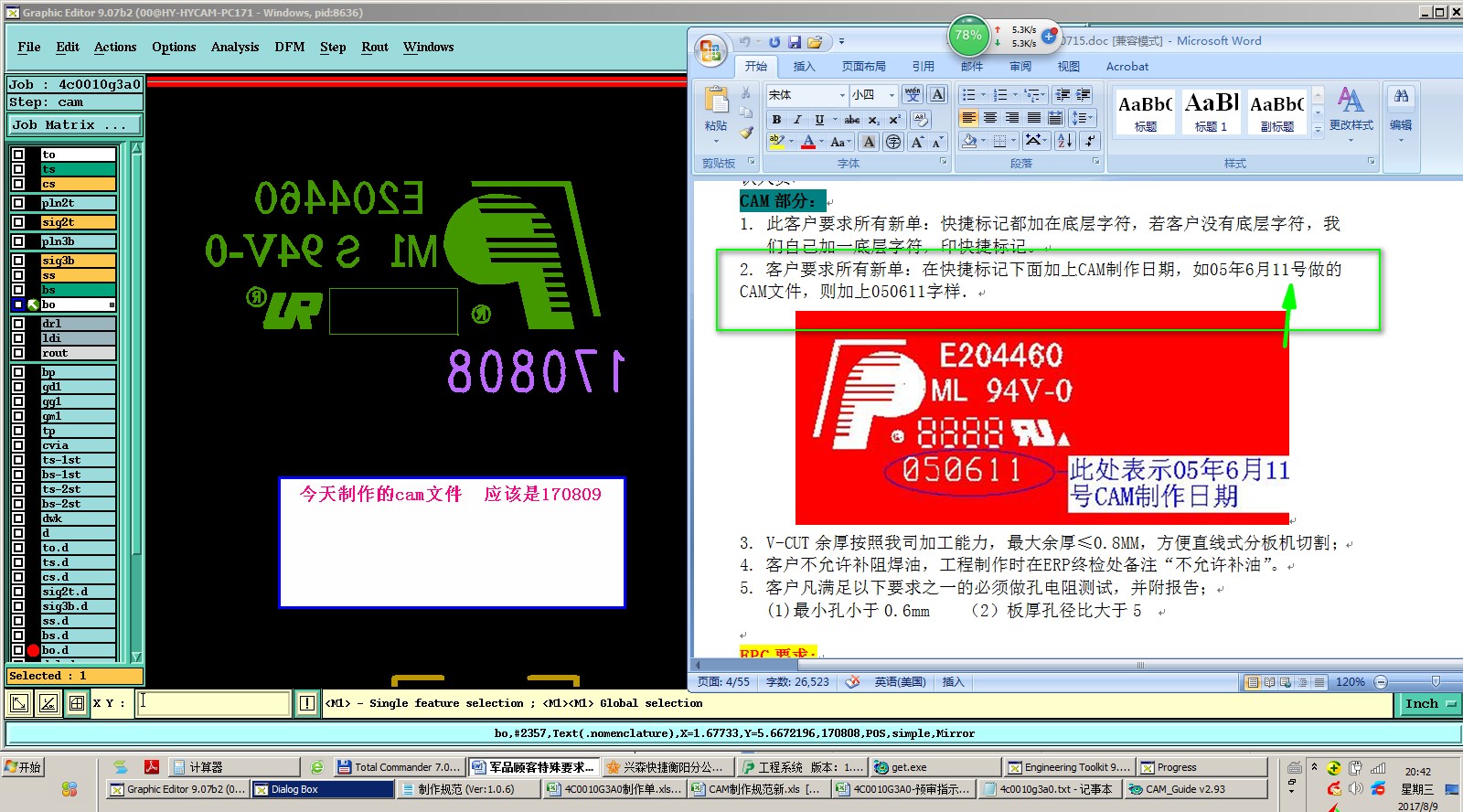This screenshot has width=1463, height=812.
Task: Open the font size dropdown 小四
Action: (892, 95)
